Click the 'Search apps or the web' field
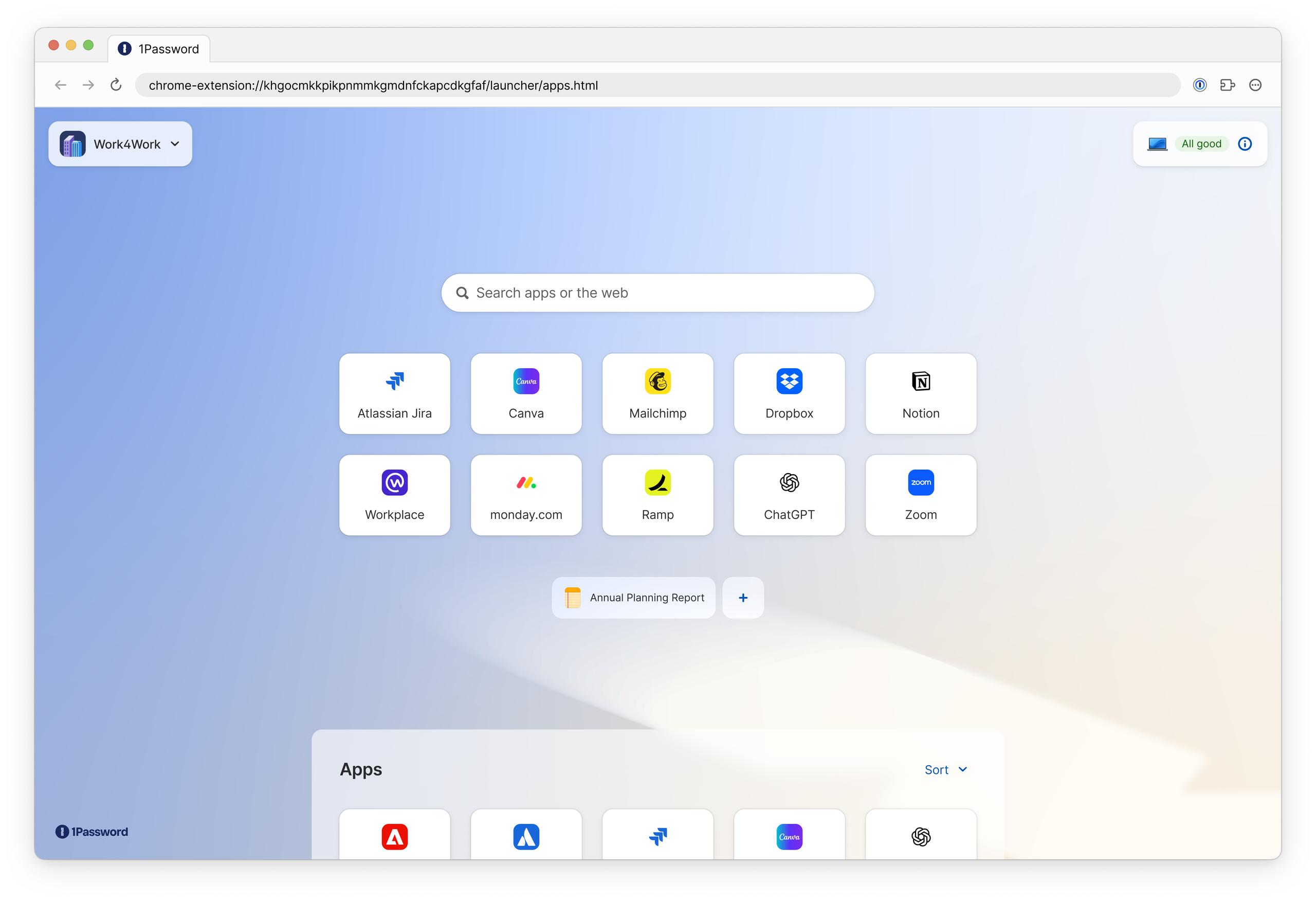This screenshot has height=901, width=1316. [657, 293]
